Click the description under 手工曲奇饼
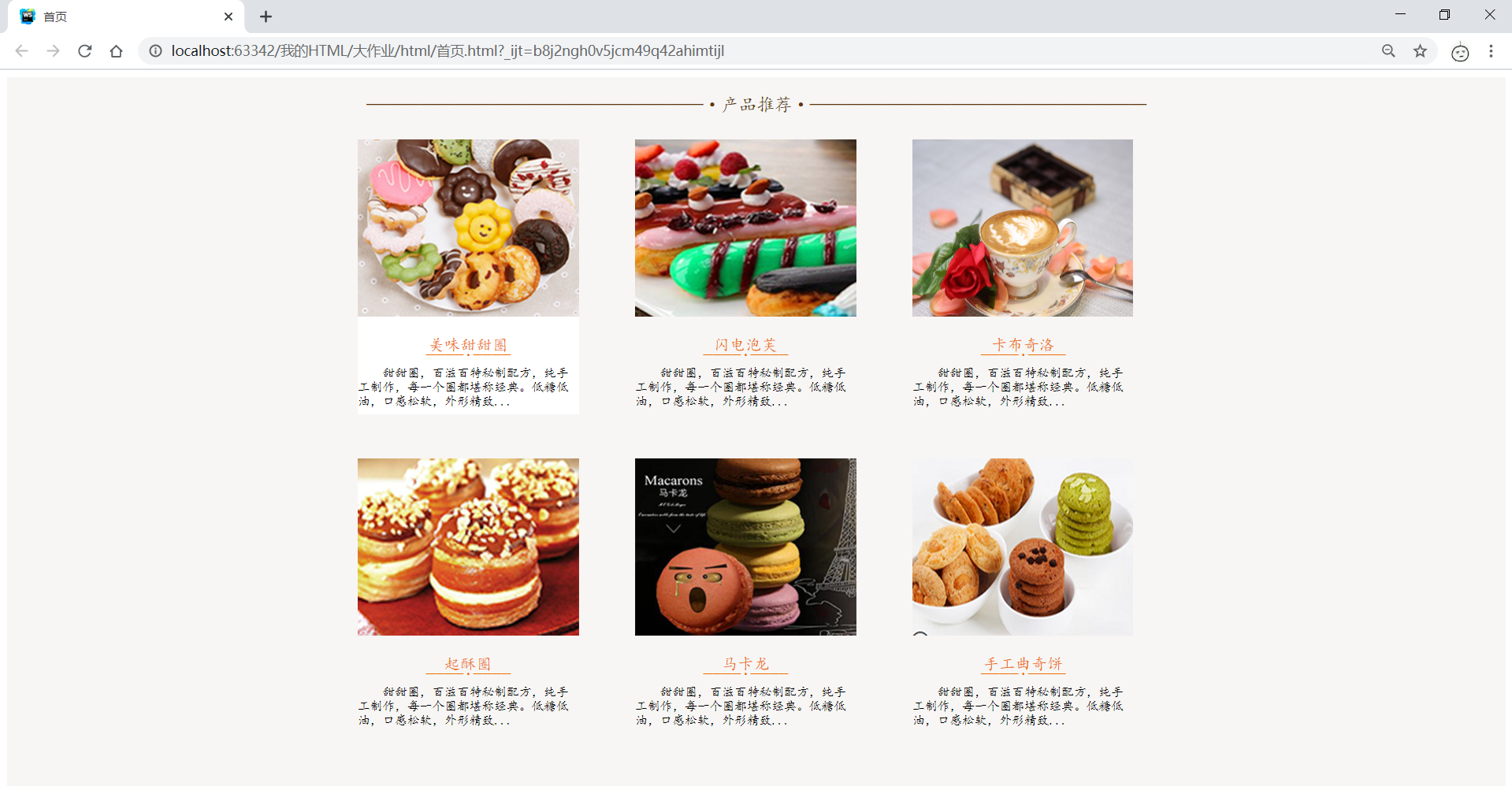The height and width of the screenshot is (801, 1512). coord(1019,706)
